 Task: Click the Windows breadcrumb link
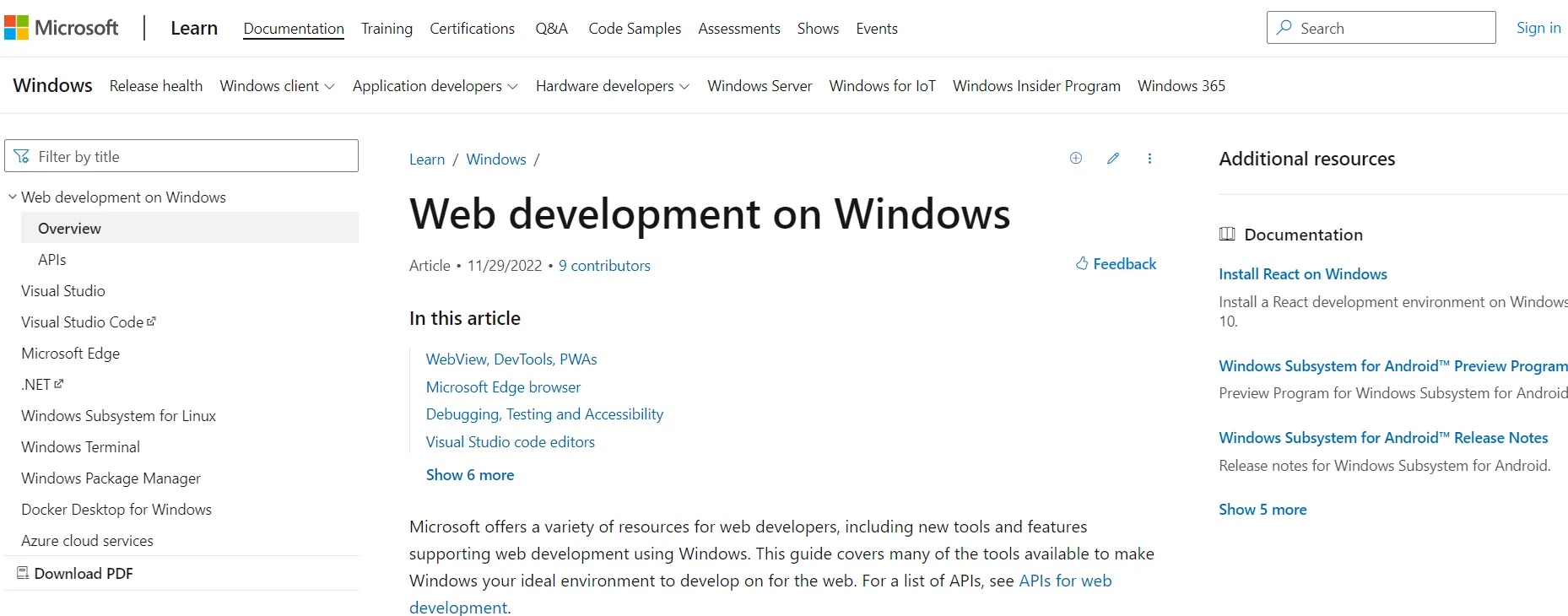click(x=496, y=159)
